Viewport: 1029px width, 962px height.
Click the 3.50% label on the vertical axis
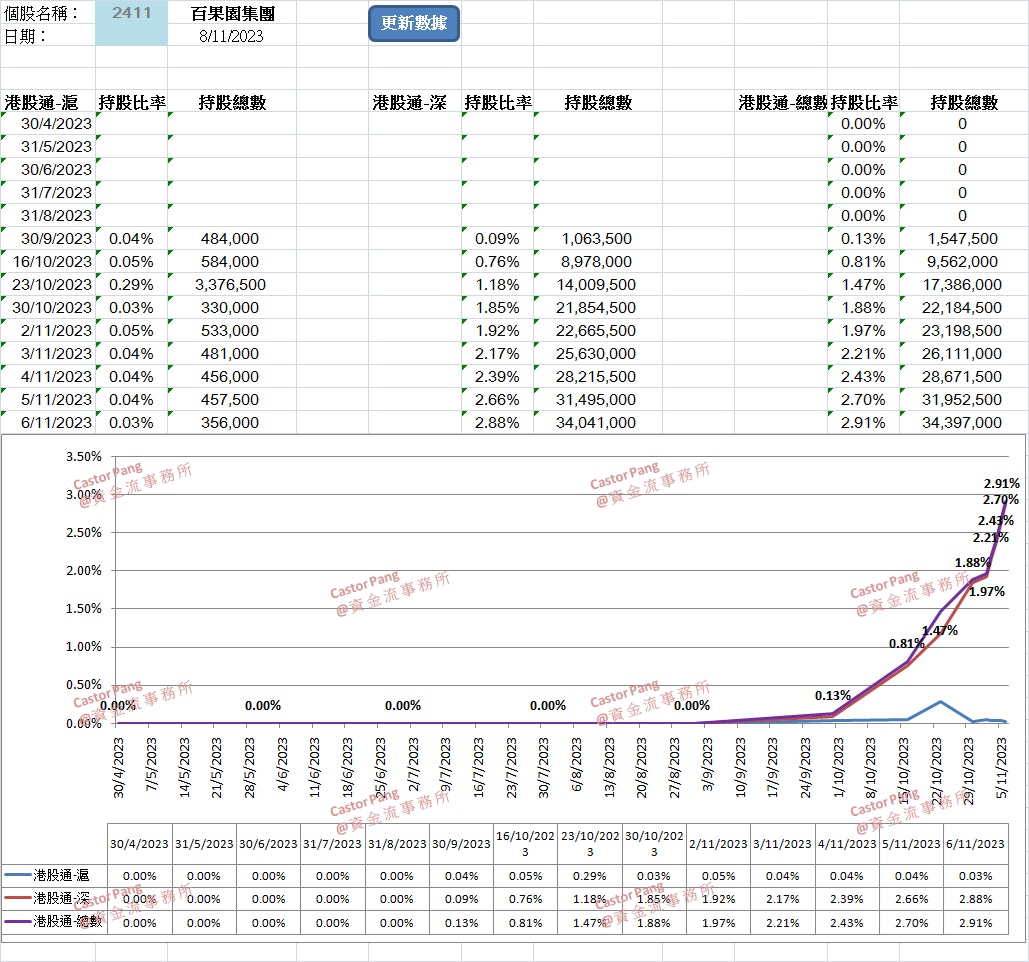pyautogui.click(x=83, y=456)
